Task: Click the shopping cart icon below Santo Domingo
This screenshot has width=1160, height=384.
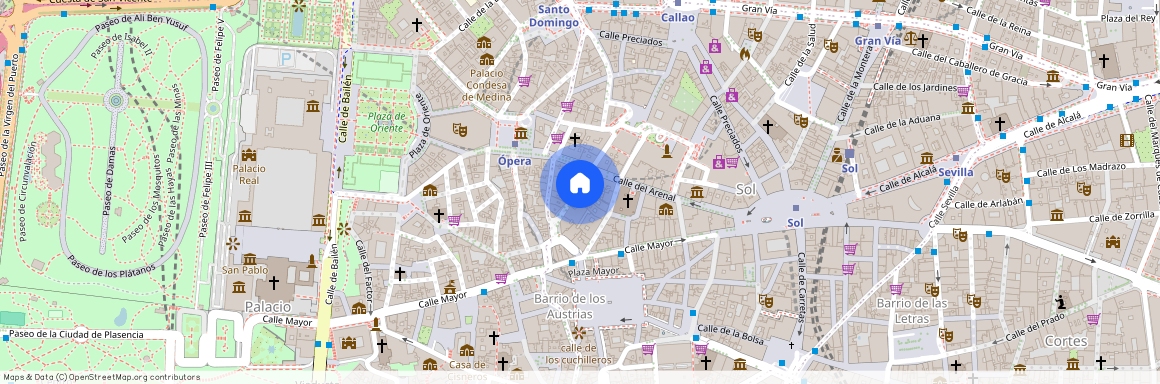Action: pos(525,81)
